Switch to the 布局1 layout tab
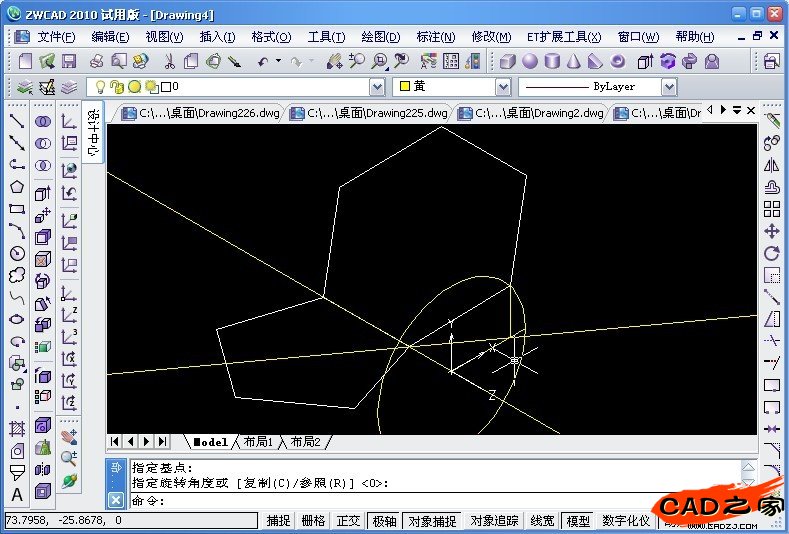Screen dimensions: 789x534 258,442
